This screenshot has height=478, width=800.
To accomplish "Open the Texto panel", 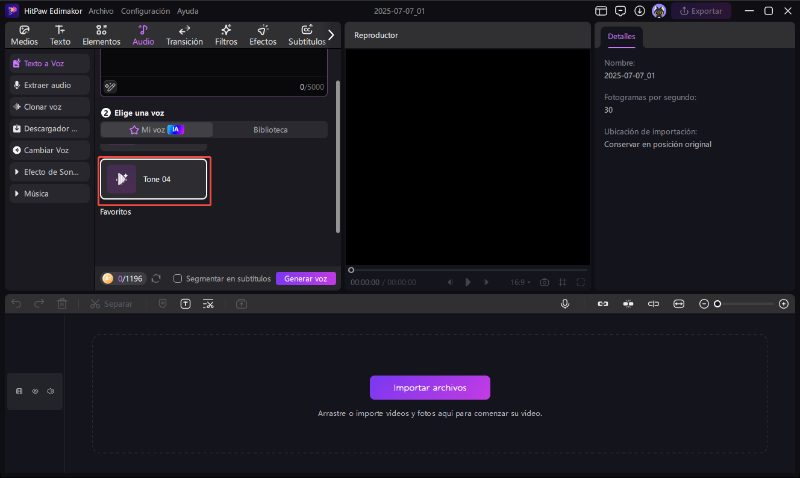I will click(x=60, y=35).
